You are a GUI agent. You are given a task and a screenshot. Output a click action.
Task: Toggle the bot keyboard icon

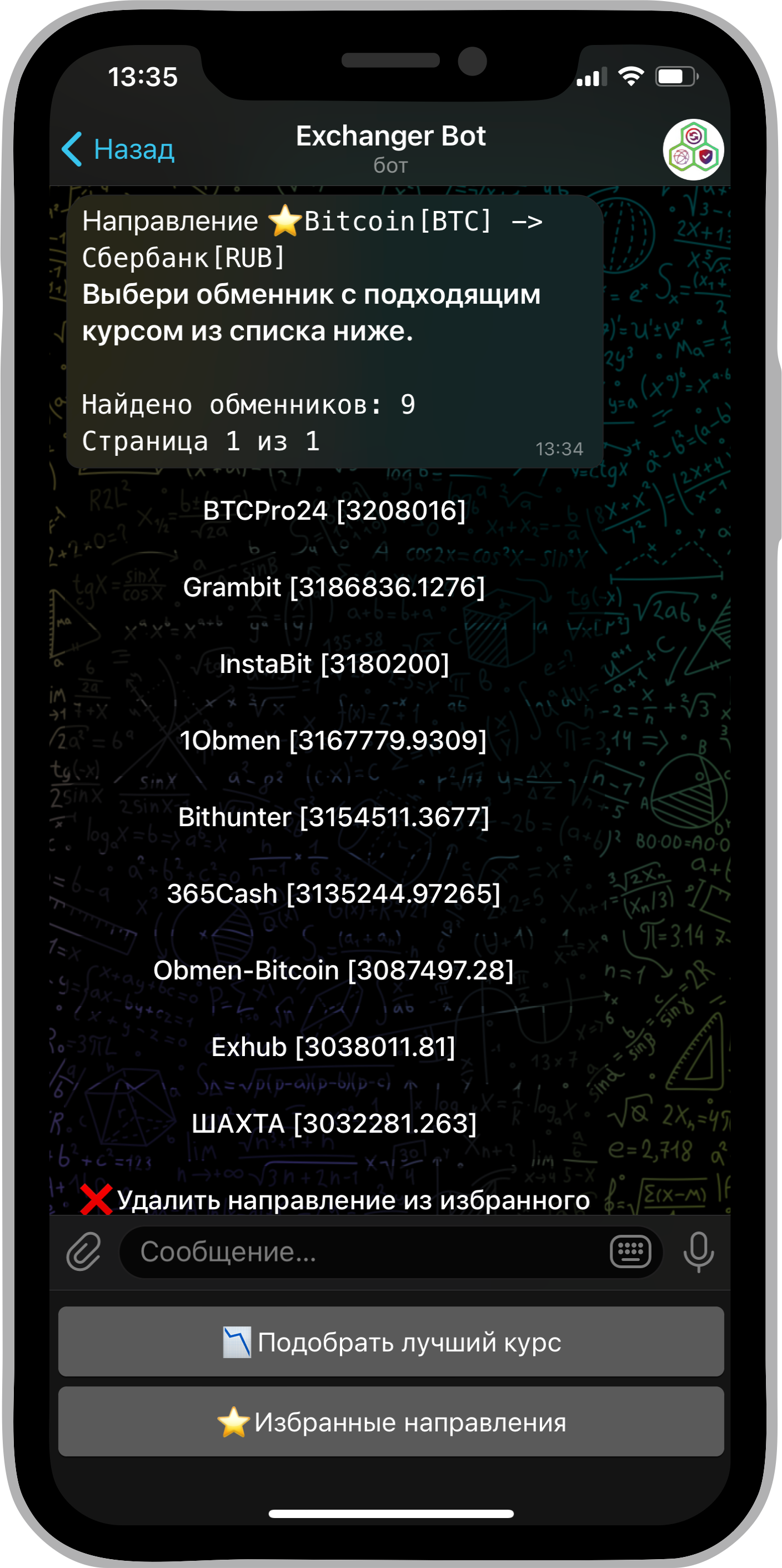(x=630, y=1252)
